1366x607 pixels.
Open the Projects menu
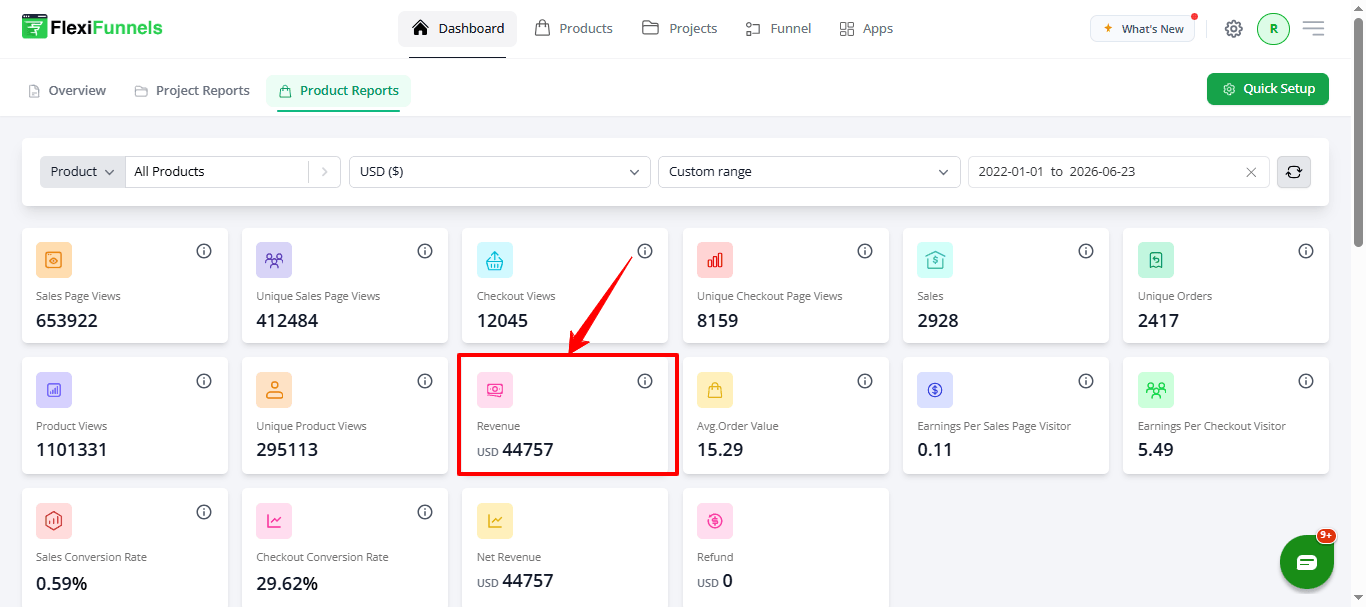point(680,29)
